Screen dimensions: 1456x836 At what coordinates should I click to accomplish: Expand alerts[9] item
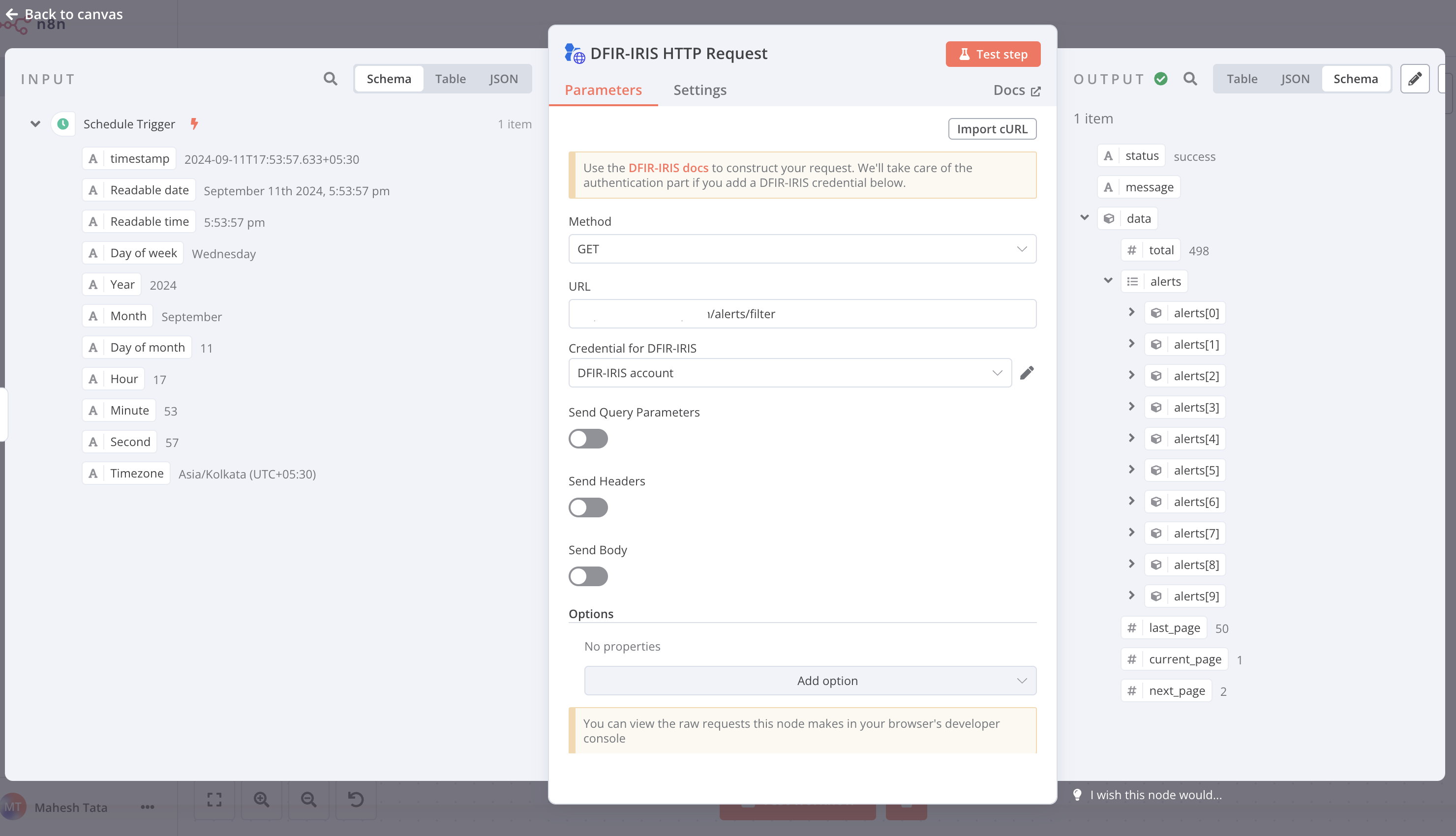pos(1132,596)
